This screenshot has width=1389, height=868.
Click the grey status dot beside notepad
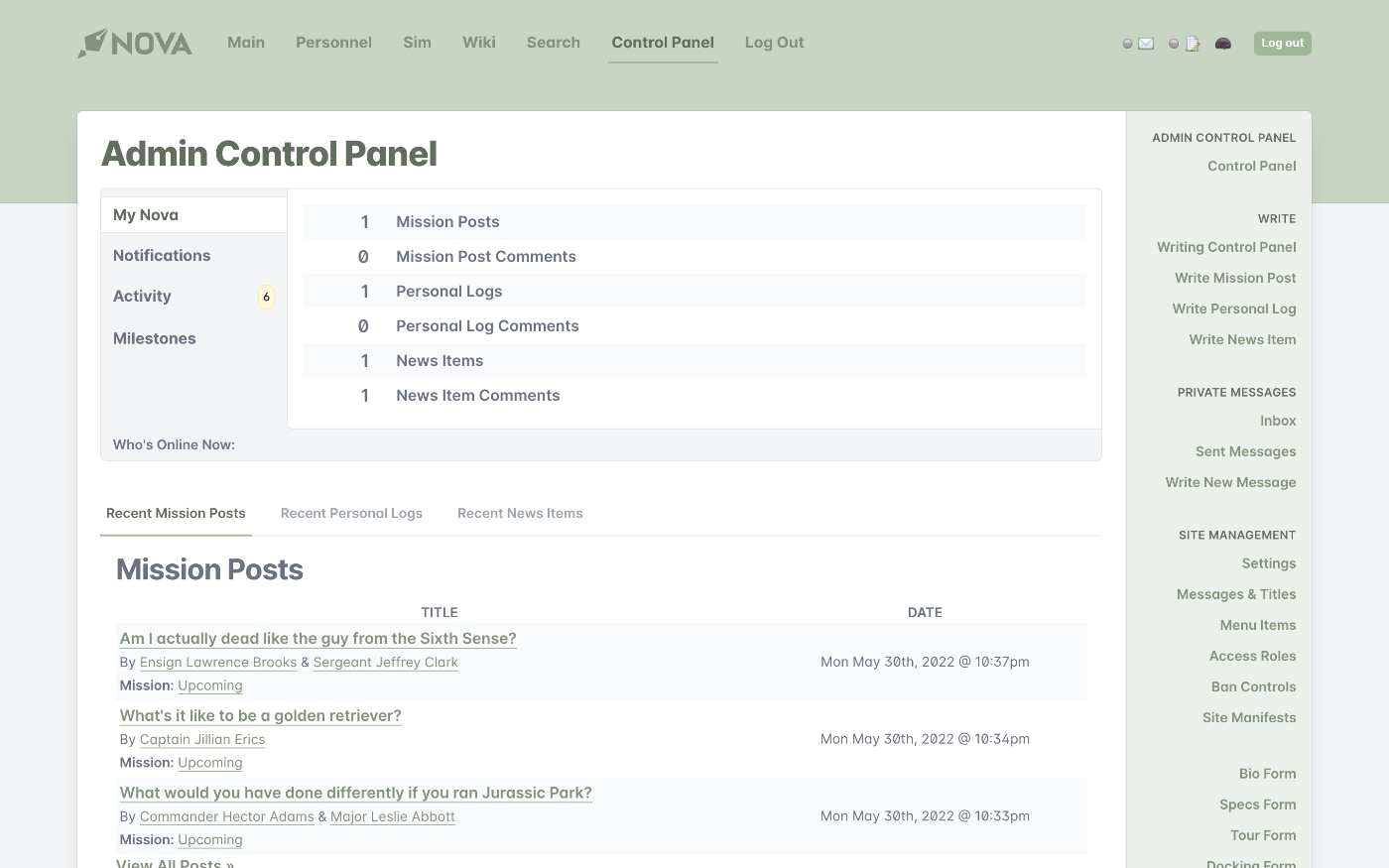click(x=1174, y=44)
